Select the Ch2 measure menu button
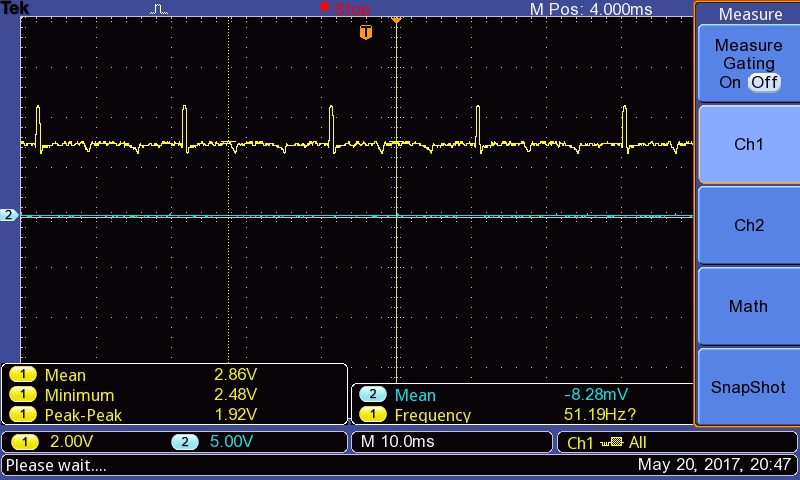800x480 pixels. pos(748,225)
